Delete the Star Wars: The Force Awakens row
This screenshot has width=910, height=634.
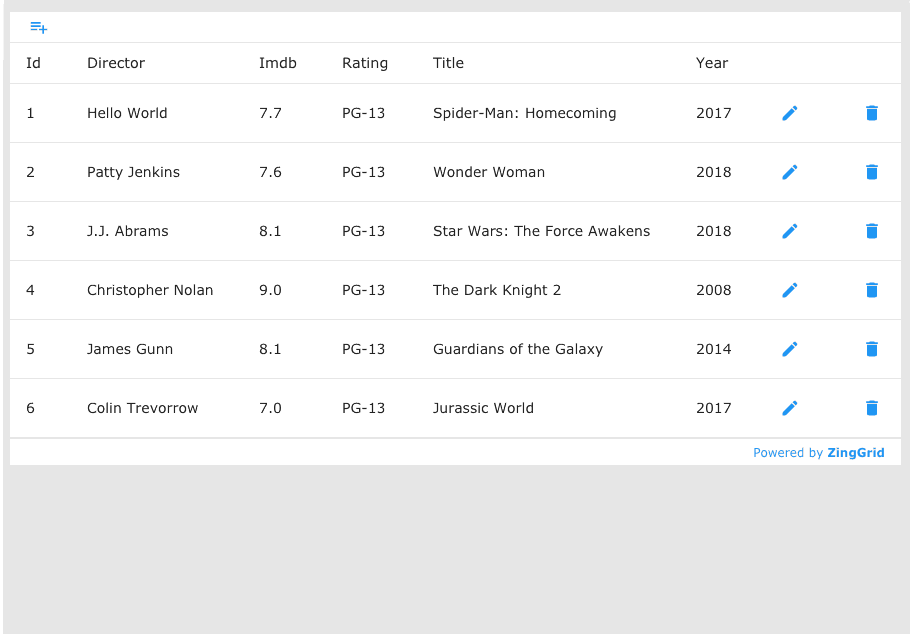click(871, 231)
